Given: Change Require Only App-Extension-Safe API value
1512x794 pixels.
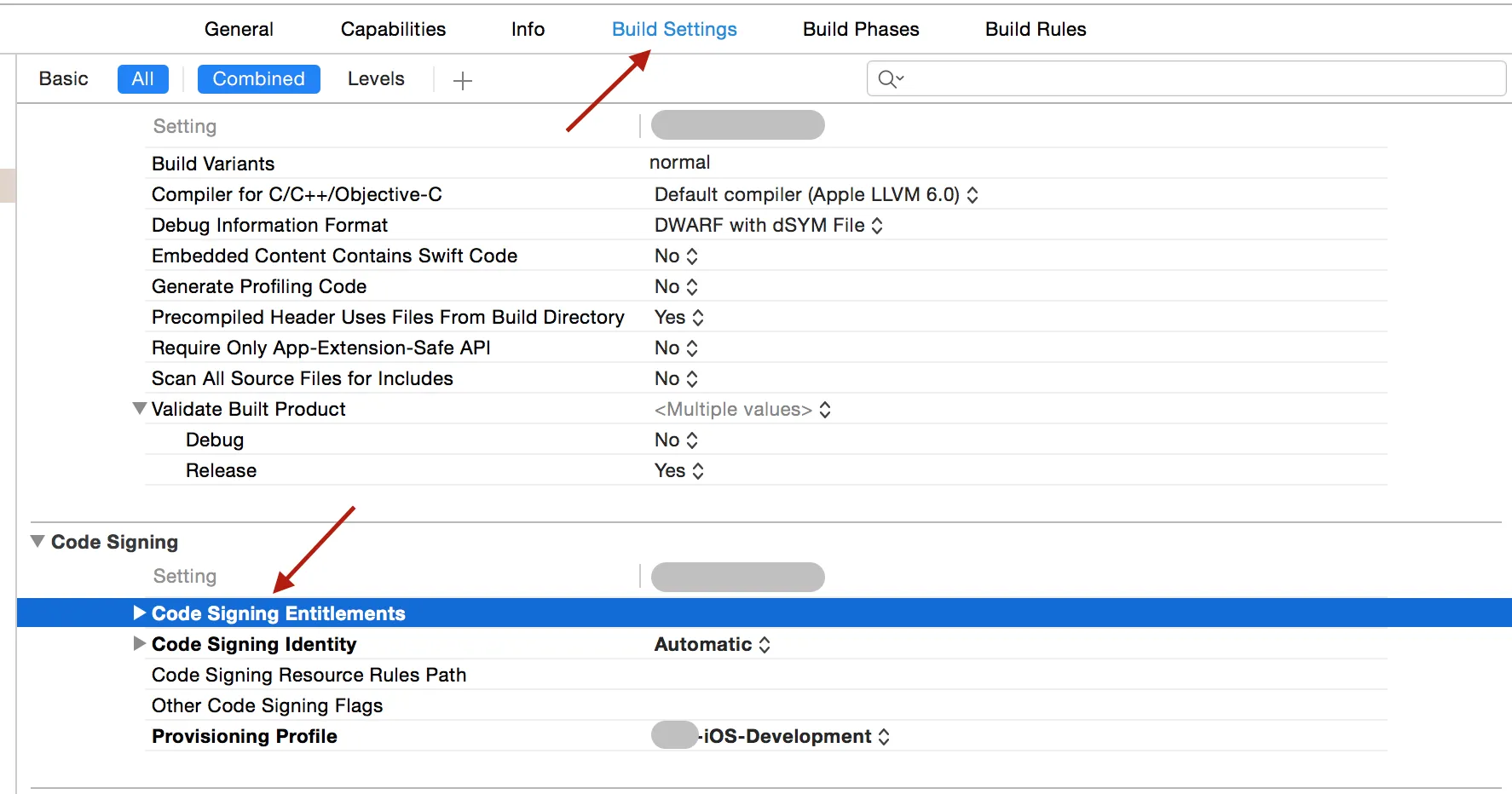Looking at the screenshot, I should point(677,348).
